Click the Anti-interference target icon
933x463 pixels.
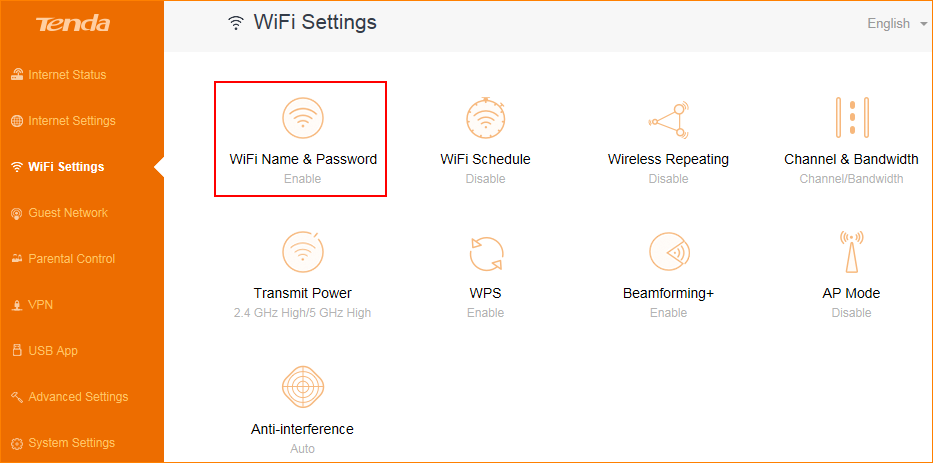tap(302, 388)
